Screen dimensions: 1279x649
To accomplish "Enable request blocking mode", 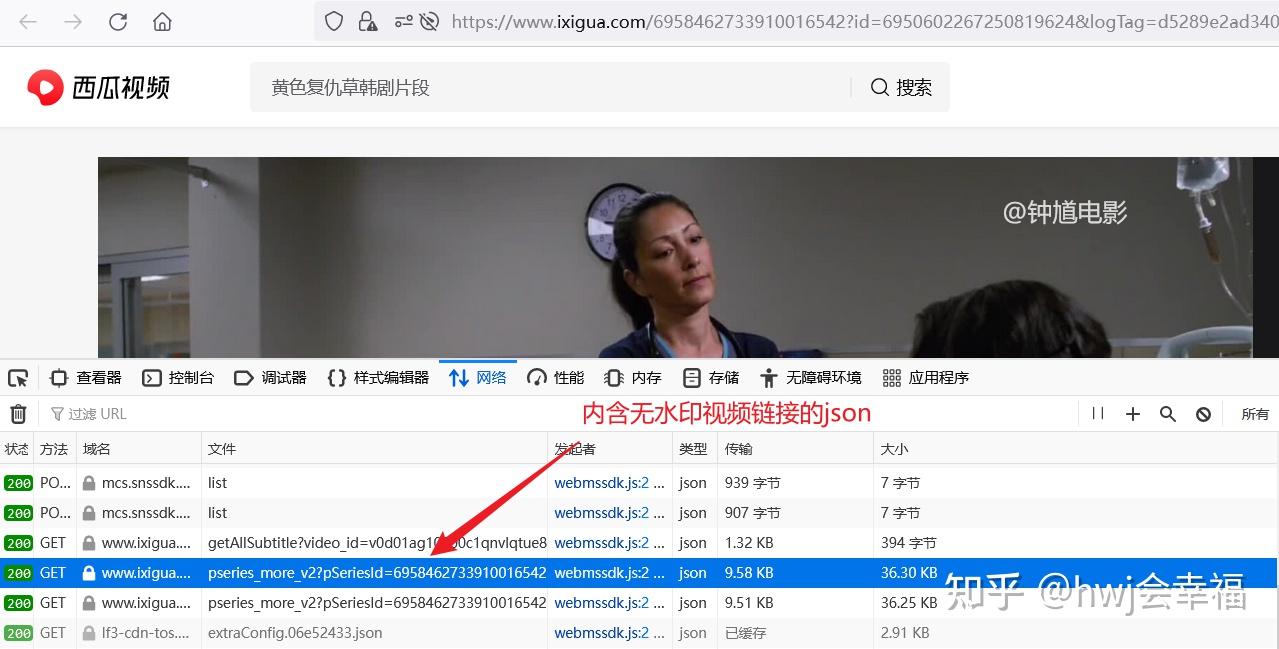I will coord(1204,413).
